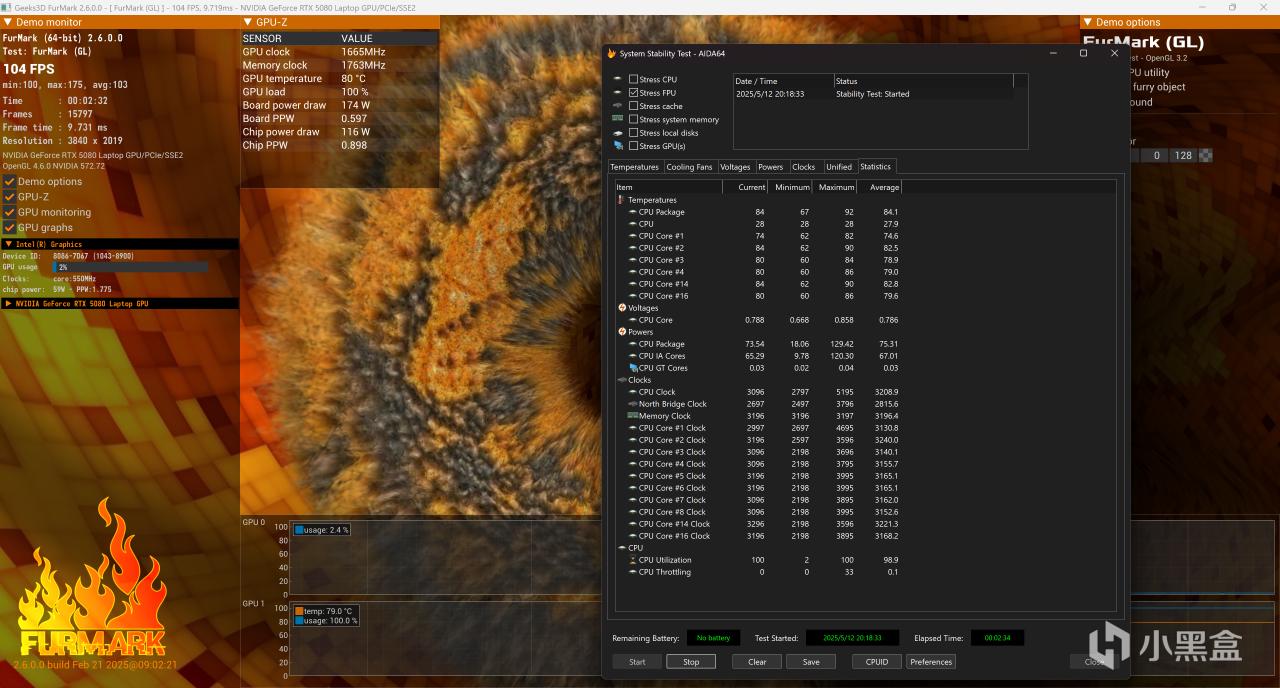Toggle the FurMark Demo options checkbox
Screen dimensions: 1280x688
click(9, 181)
